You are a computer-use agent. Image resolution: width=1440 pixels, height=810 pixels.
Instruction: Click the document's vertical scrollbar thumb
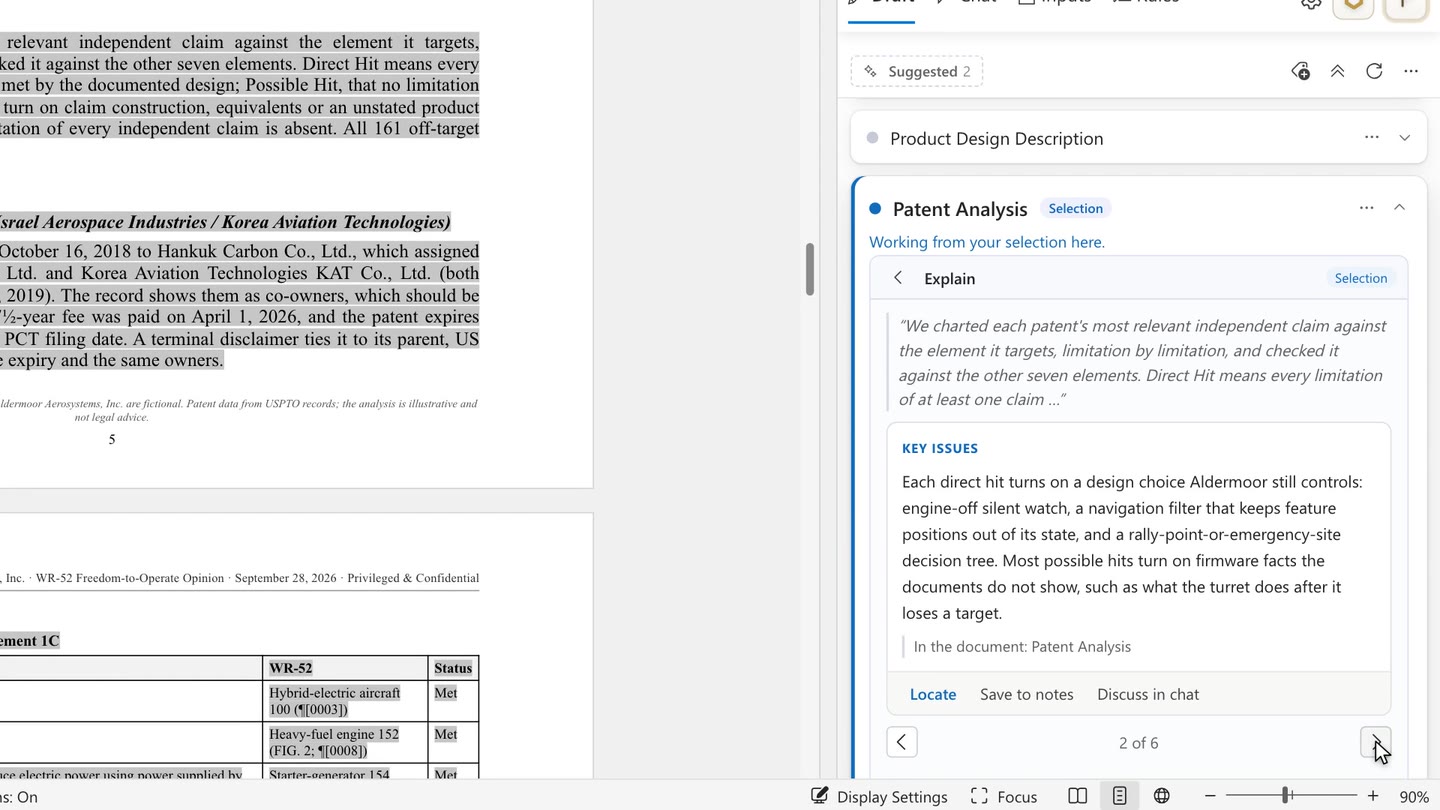810,269
